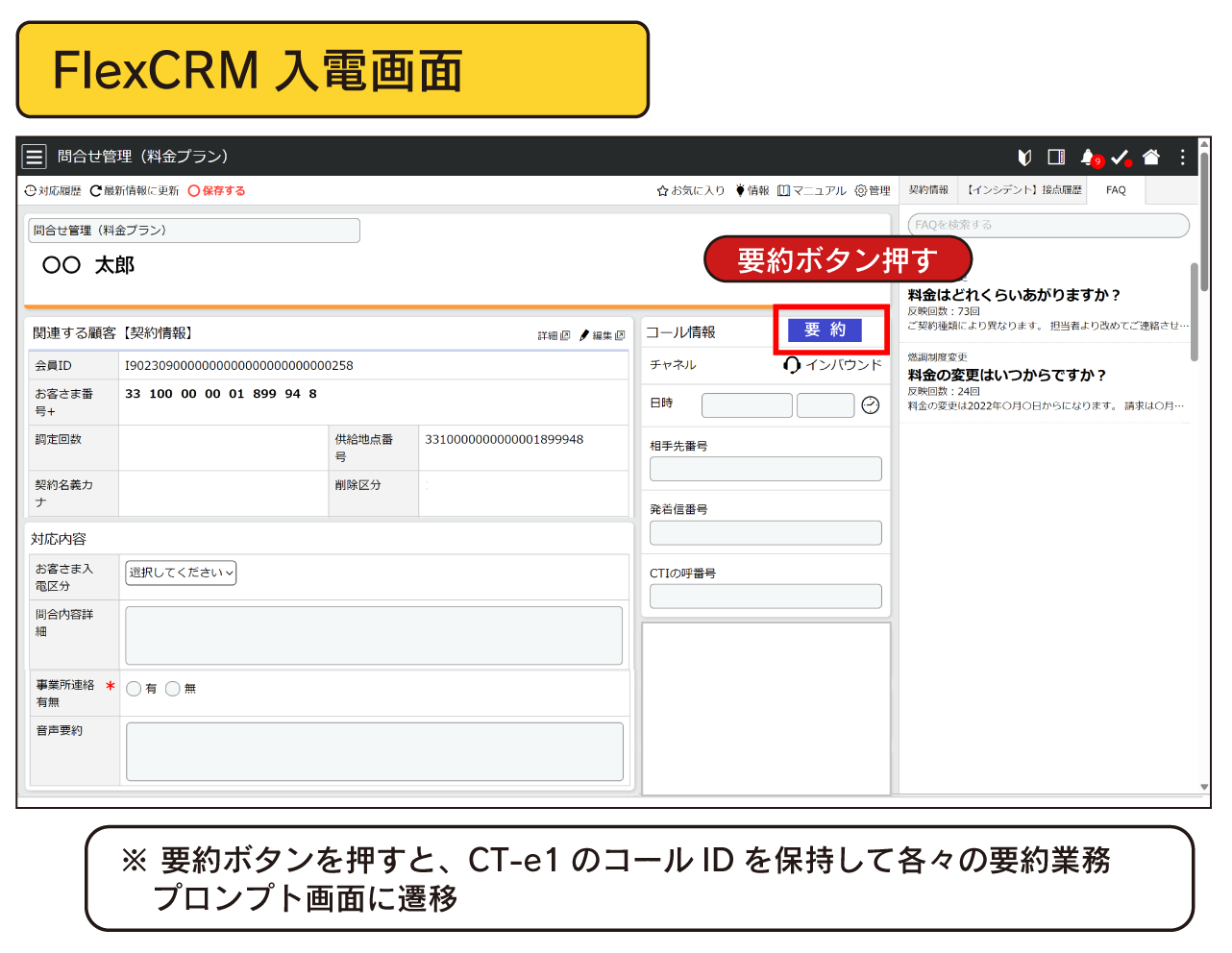Click the FAQ search input field
Viewport: 1232px width, 953px height.
pyautogui.click(x=1047, y=225)
